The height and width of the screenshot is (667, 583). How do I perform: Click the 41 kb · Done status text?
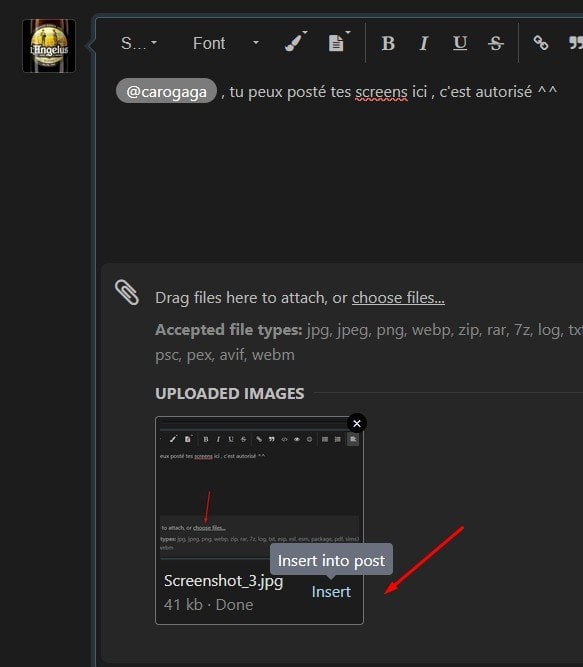tap(208, 604)
